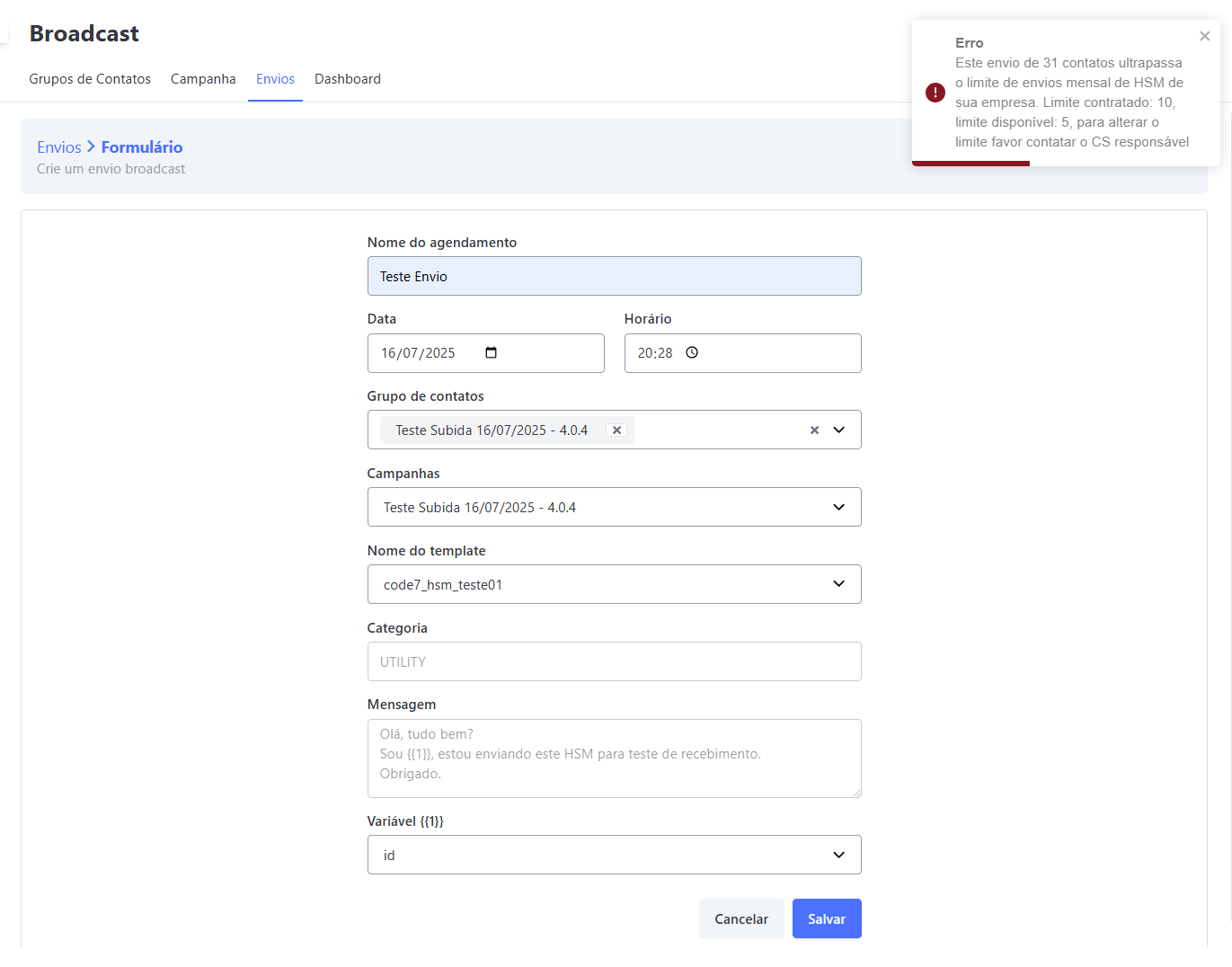The width and height of the screenshot is (1232, 967).
Task: Open the Campanha tab
Action: coord(203,79)
